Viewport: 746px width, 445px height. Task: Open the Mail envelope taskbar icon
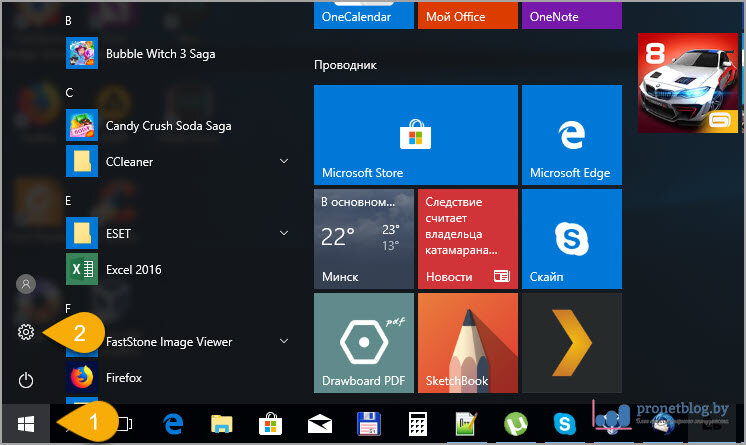[320, 424]
